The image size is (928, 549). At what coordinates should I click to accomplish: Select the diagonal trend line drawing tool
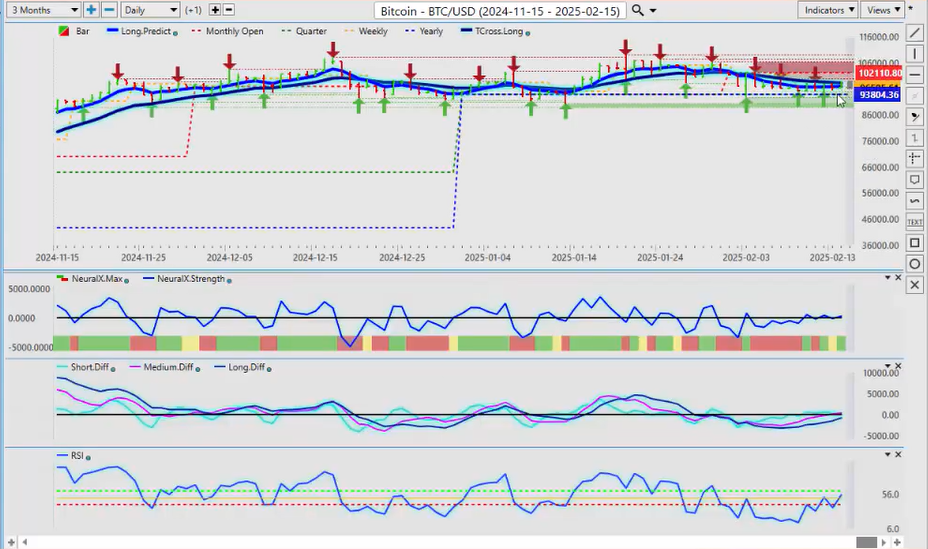915,33
